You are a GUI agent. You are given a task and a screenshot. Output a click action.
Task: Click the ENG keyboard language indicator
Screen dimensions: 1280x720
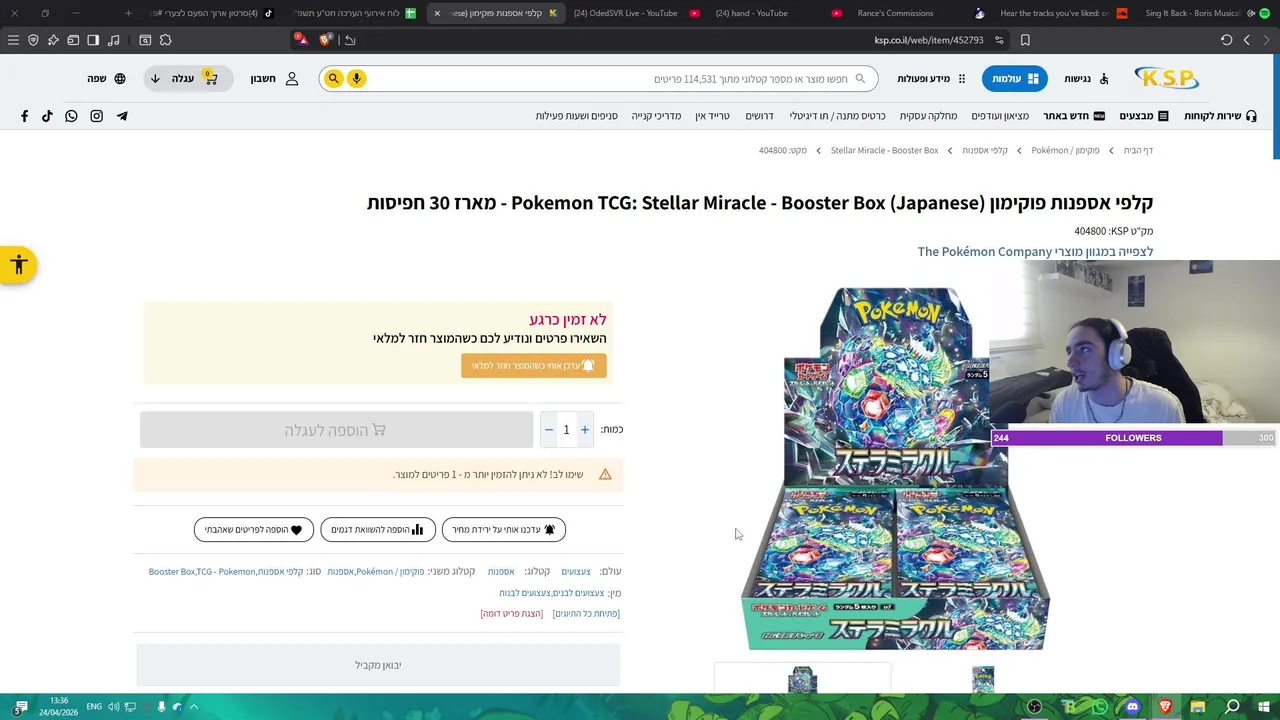point(94,707)
